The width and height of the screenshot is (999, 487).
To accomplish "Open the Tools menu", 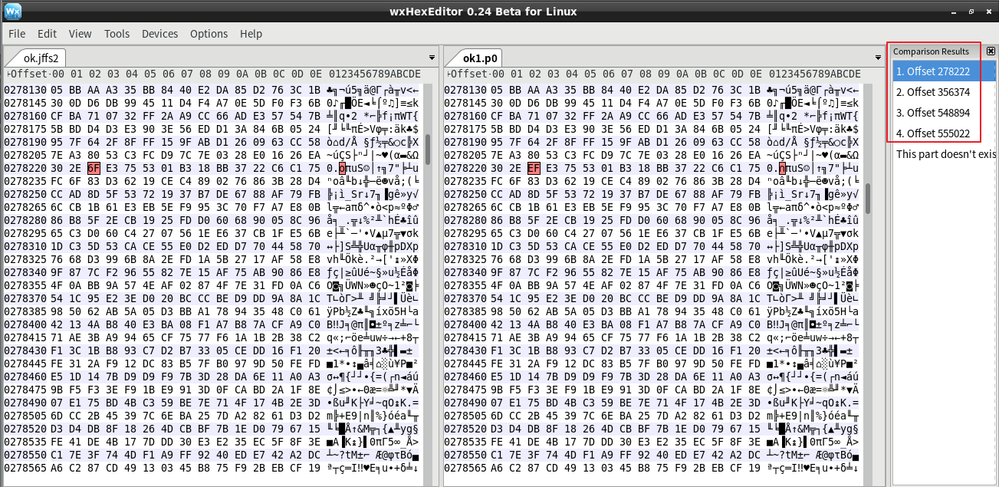I will pyautogui.click(x=117, y=34).
